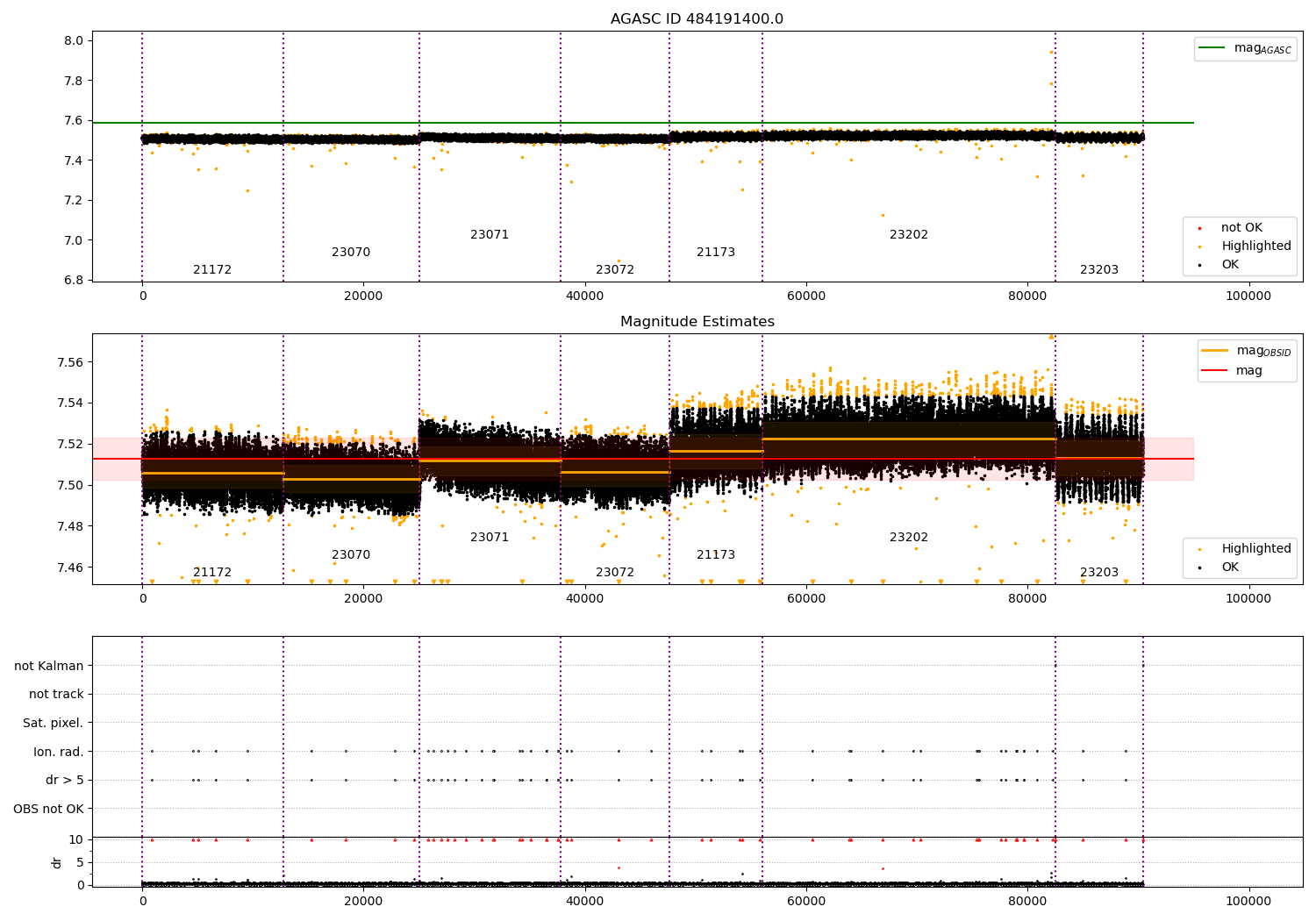Click obsid label 21172 in Magnitude Estimates plot

[x=212, y=573]
